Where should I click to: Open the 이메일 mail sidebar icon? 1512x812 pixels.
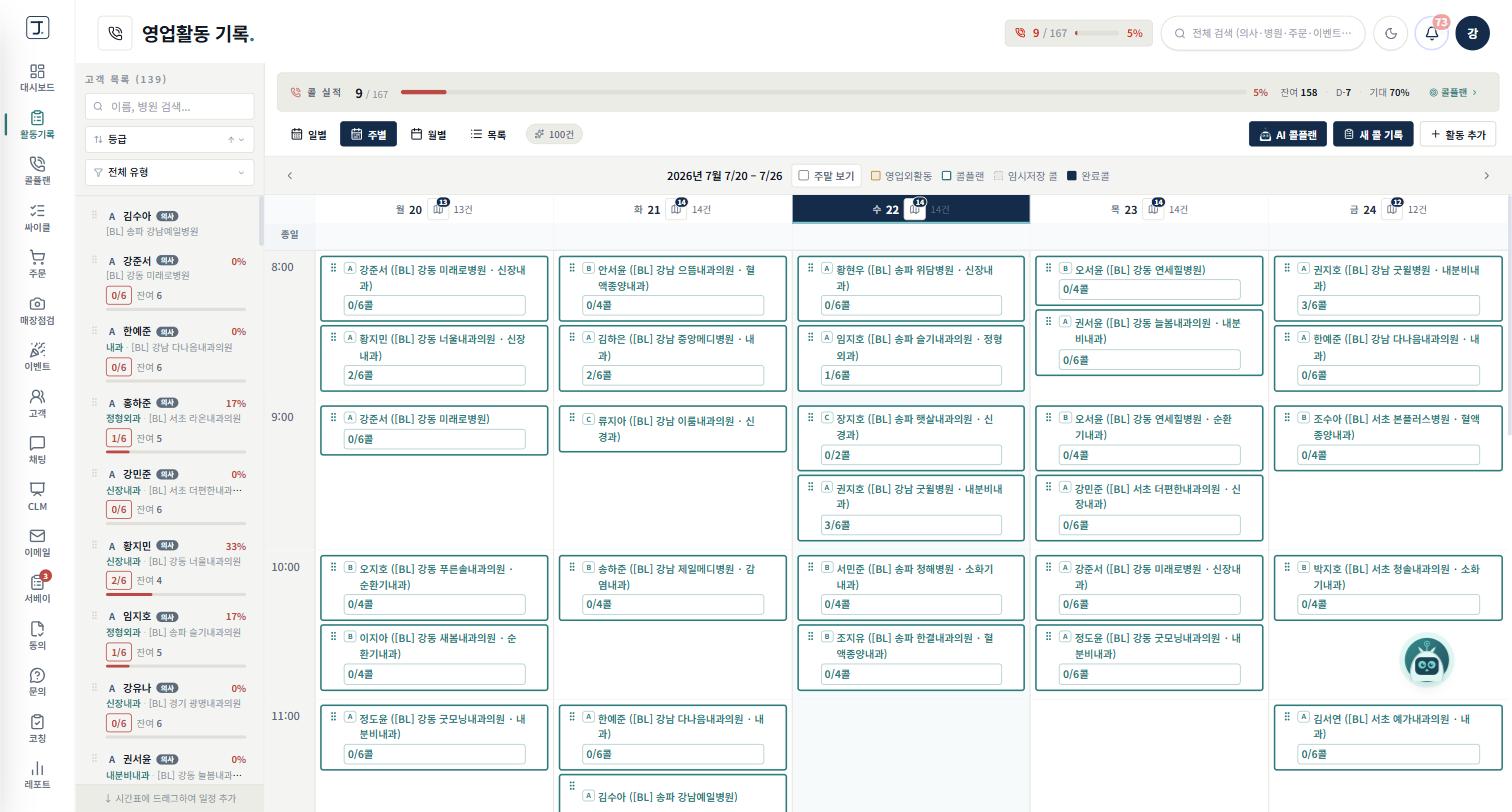[x=37, y=543]
